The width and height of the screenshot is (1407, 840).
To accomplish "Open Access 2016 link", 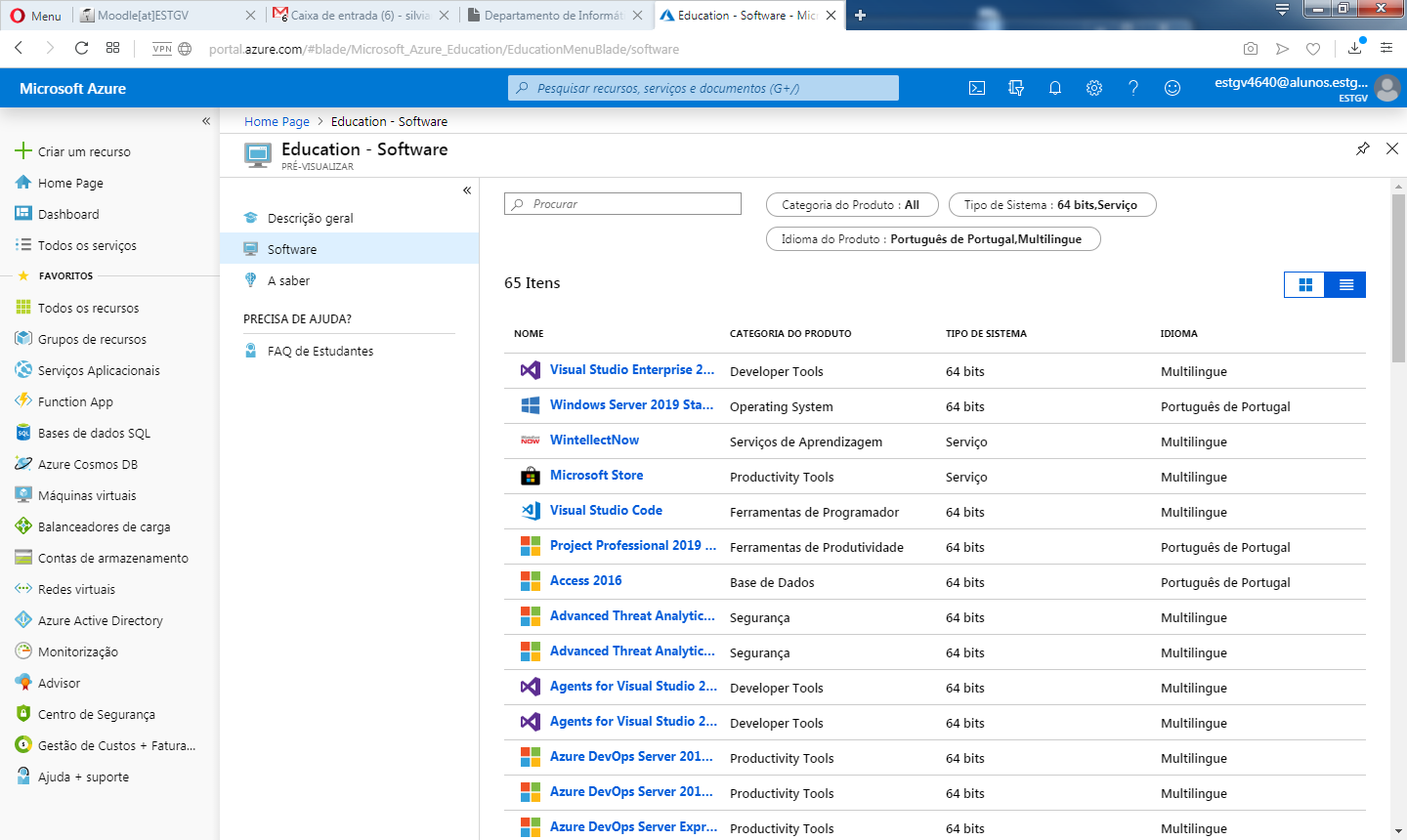I will (x=585, y=581).
